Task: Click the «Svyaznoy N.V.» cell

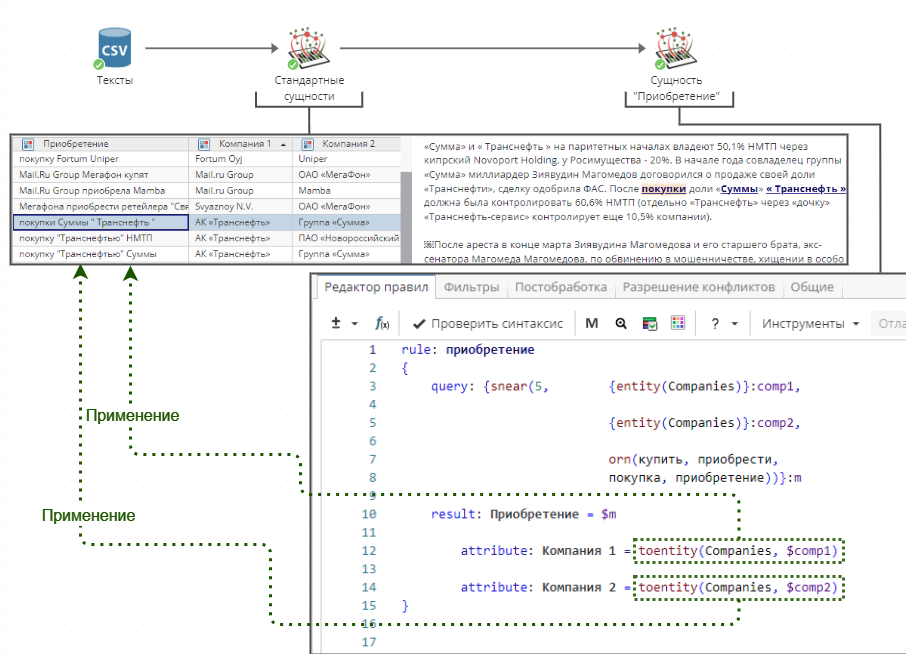Action: pos(240,206)
